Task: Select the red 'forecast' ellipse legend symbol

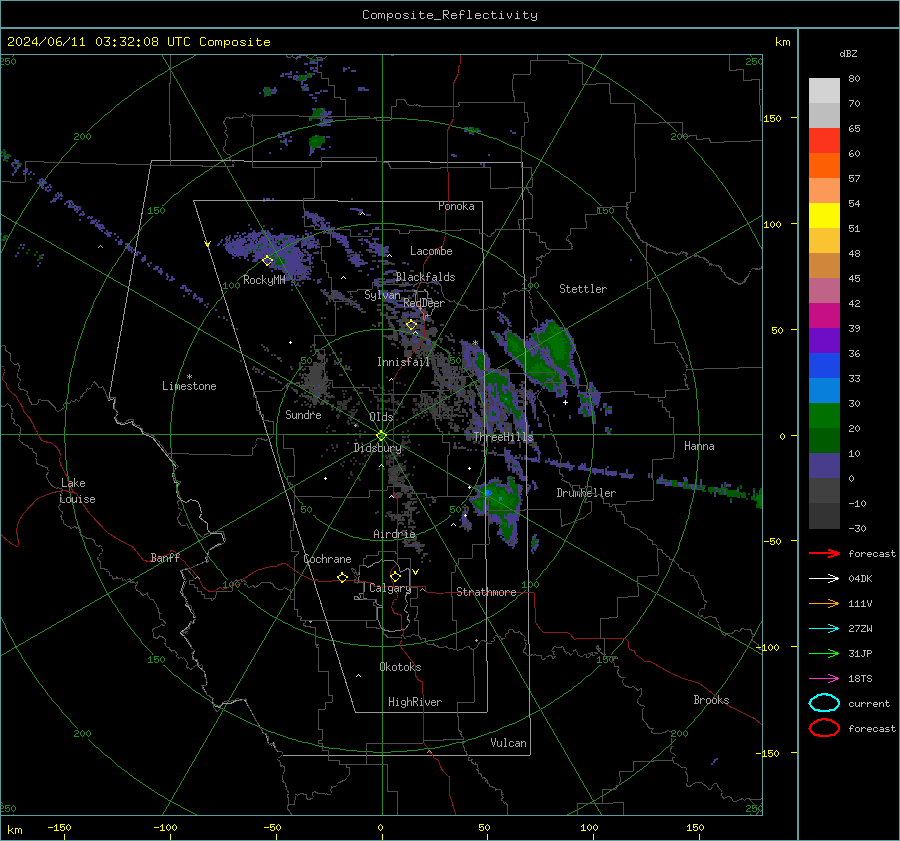Action: pyautogui.click(x=824, y=728)
